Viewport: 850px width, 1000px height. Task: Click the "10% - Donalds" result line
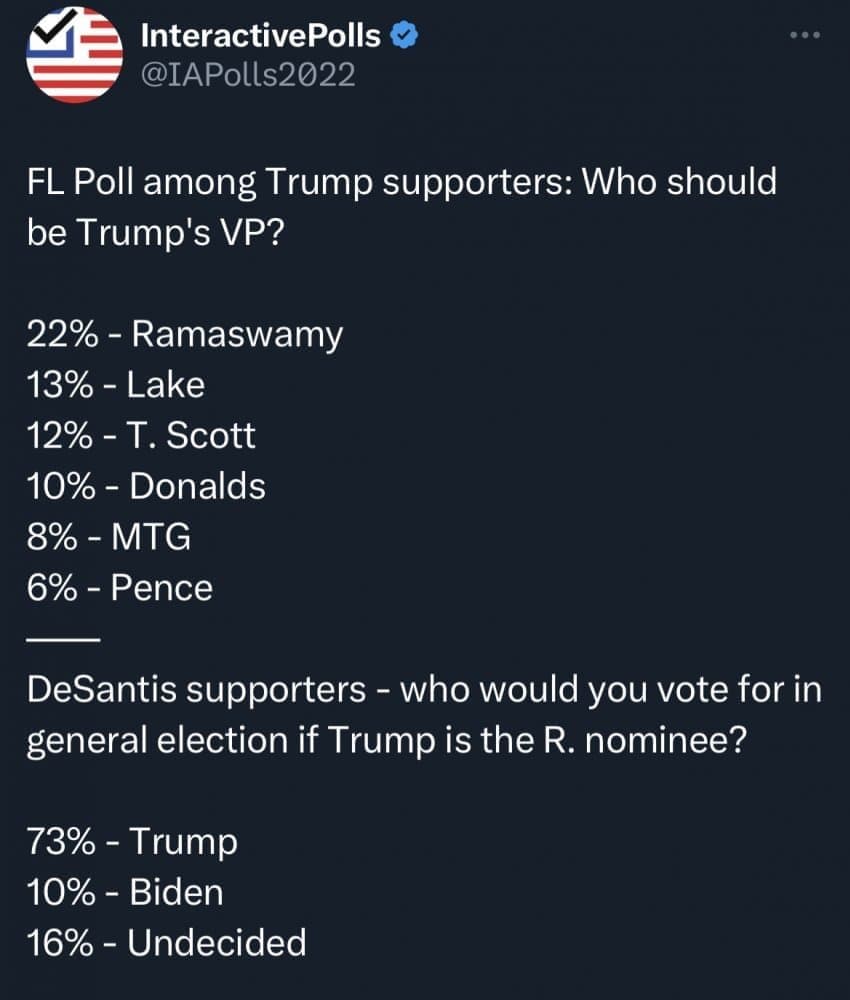[x=146, y=486]
